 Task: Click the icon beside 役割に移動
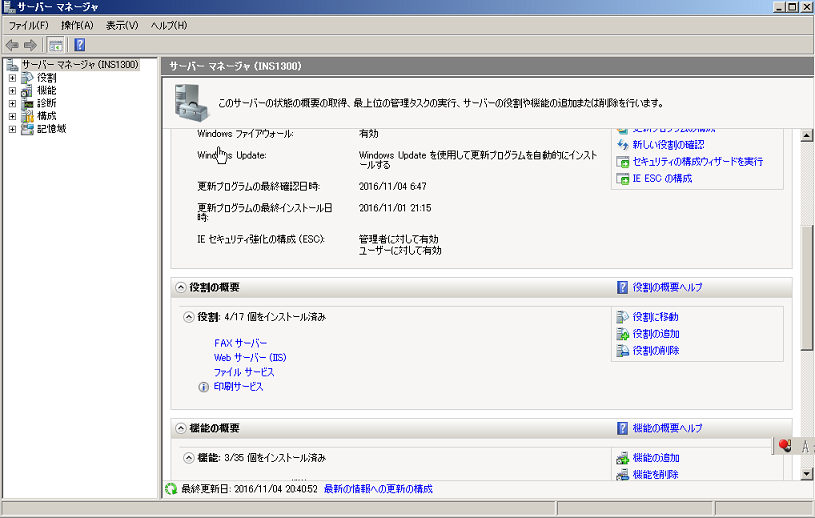click(623, 317)
